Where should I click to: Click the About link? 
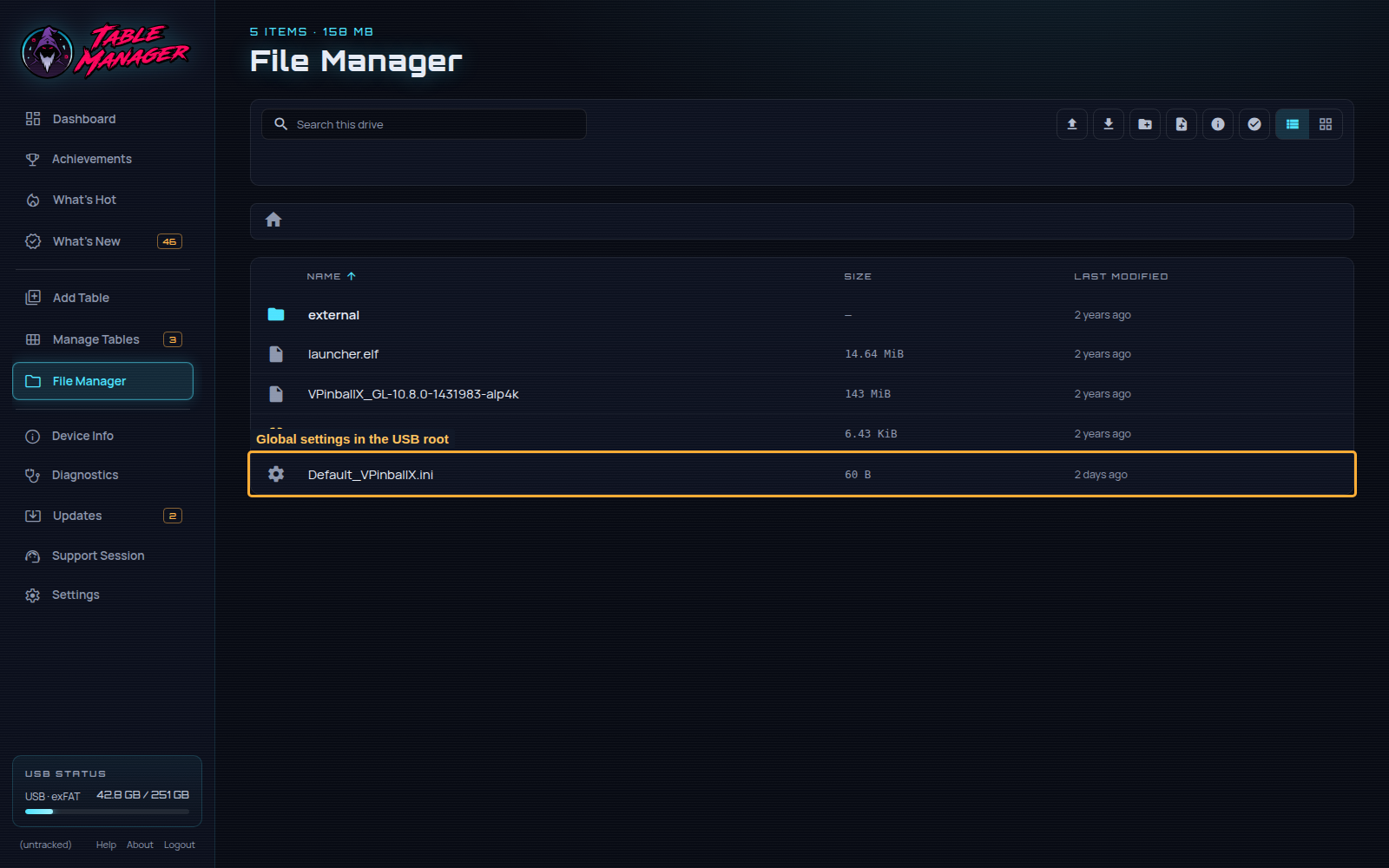coord(140,845)
